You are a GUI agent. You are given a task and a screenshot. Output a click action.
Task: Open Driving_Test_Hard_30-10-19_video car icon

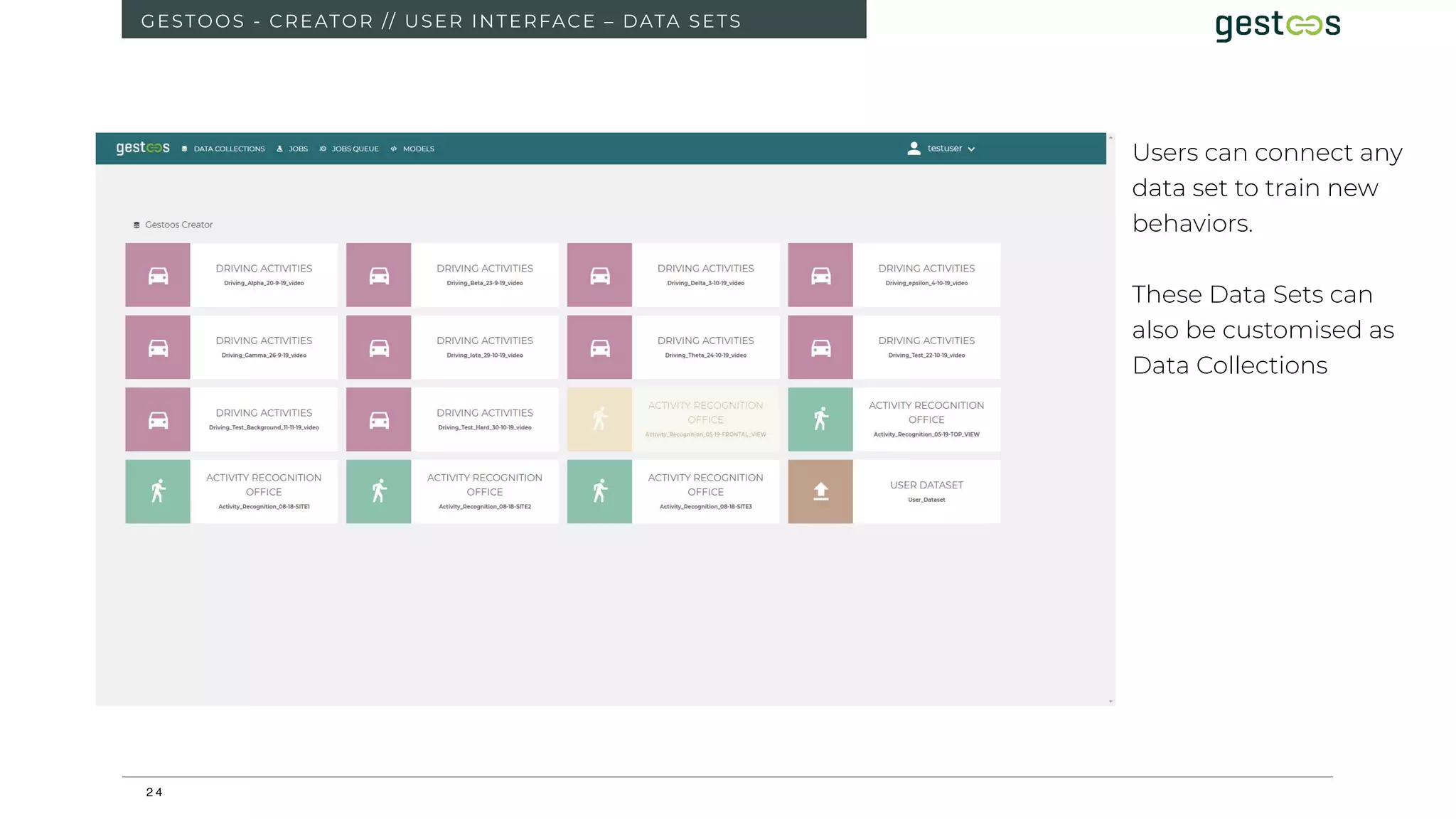tap(379, 419)
